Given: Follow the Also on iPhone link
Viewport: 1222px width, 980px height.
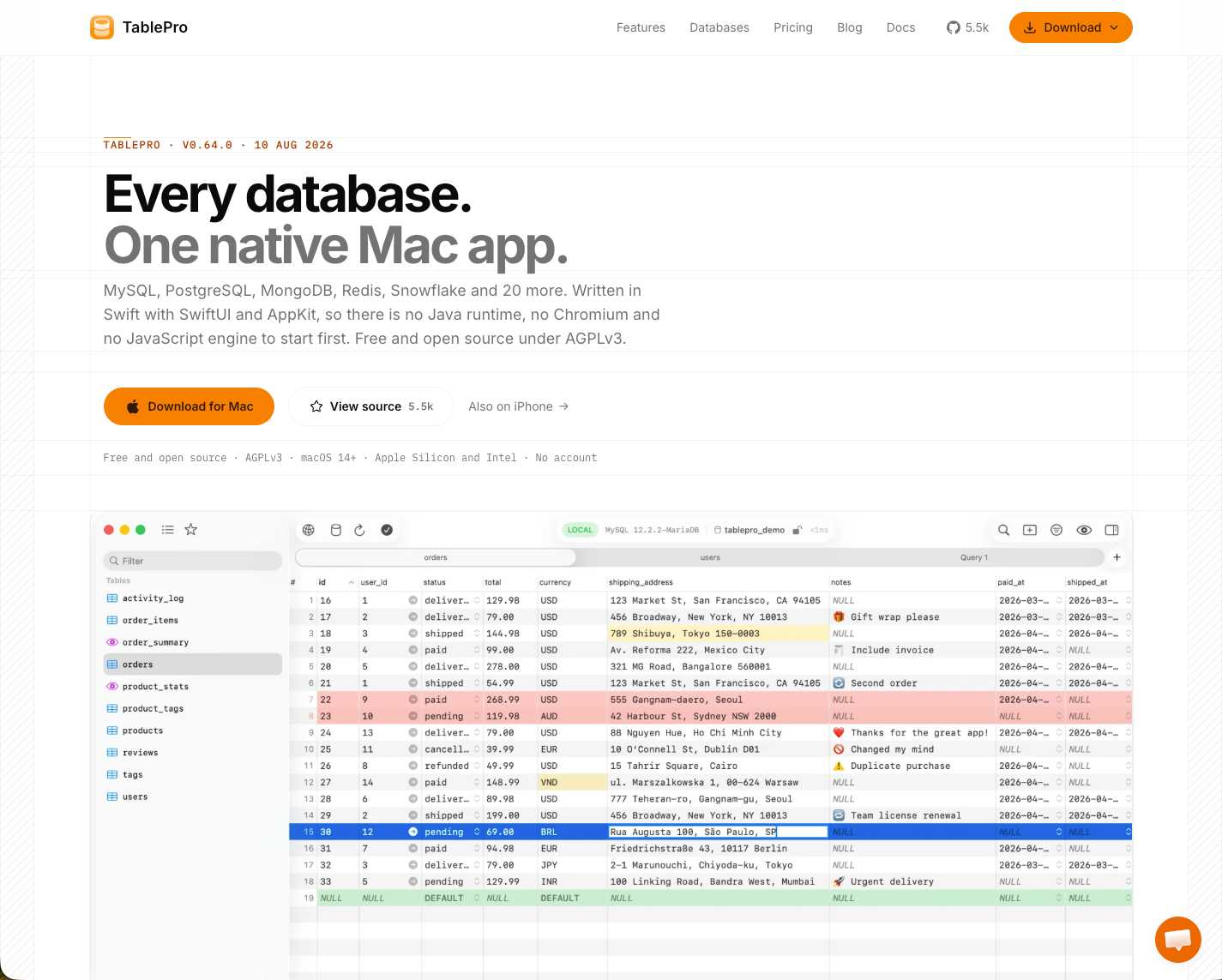Looking at the screenshot, I should 519,406.
